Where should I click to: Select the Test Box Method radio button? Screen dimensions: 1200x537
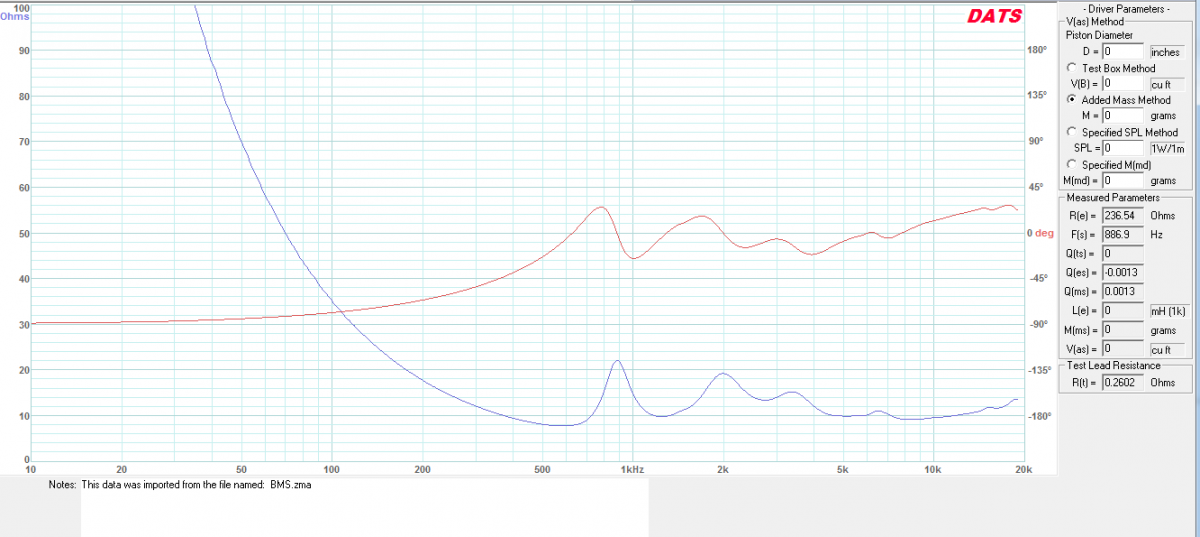pyautogui.click(x=1072, y=68)
